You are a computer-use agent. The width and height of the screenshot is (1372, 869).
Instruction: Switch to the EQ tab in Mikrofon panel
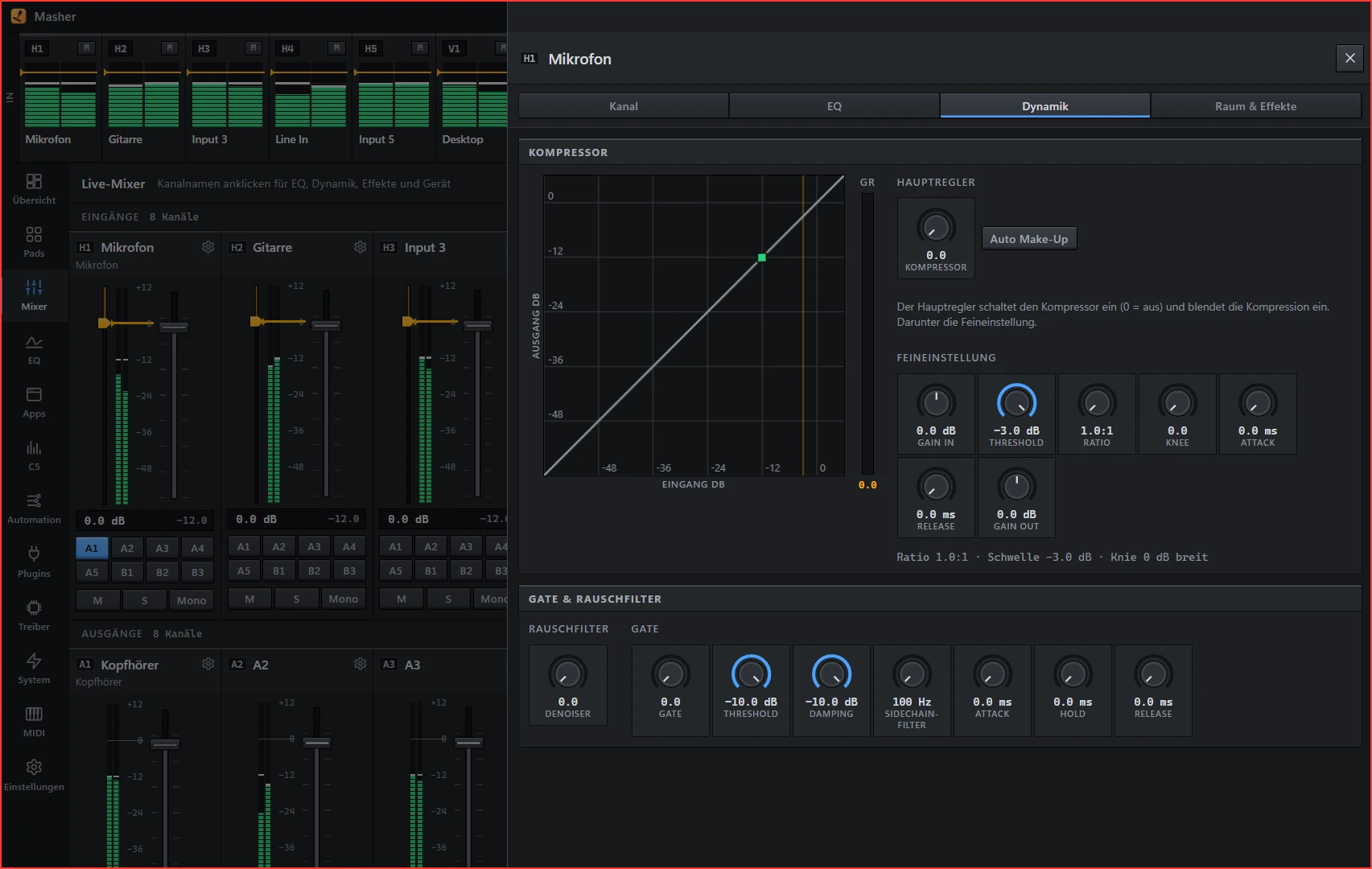(x=834, y=105)
